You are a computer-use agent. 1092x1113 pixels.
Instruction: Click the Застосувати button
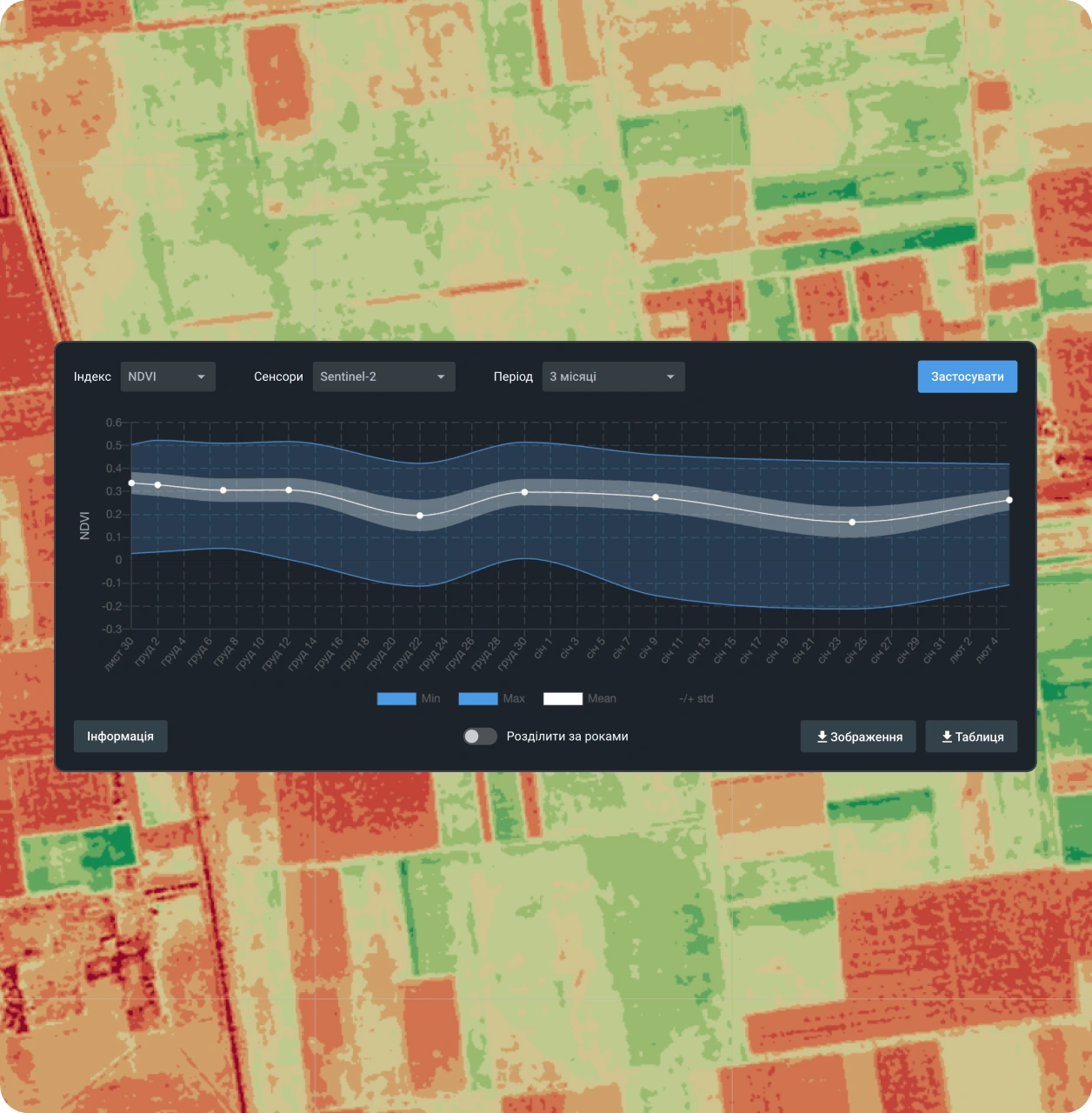click(x=967, y=377)
